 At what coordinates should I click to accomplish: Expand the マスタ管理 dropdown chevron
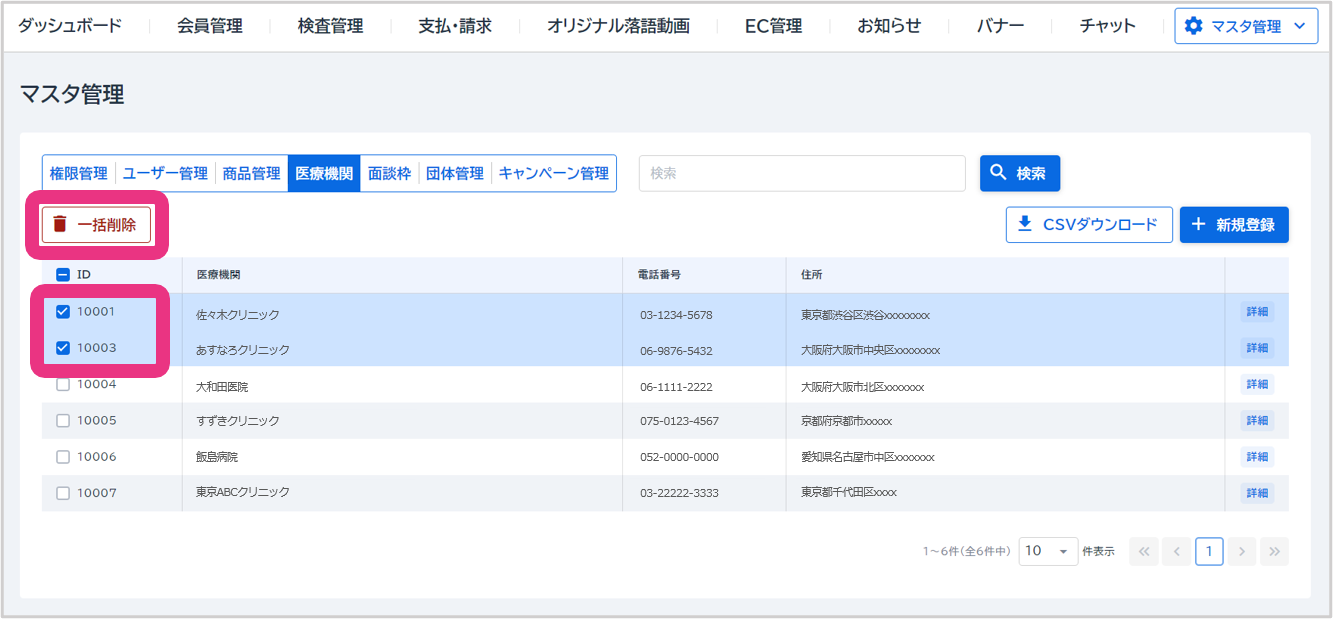(x=1299, y=26)
